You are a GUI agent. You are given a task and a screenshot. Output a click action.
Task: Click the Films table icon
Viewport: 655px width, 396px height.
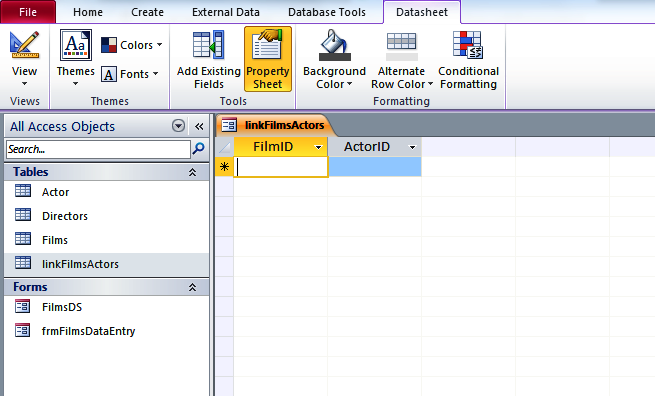(x=23, y=239)
